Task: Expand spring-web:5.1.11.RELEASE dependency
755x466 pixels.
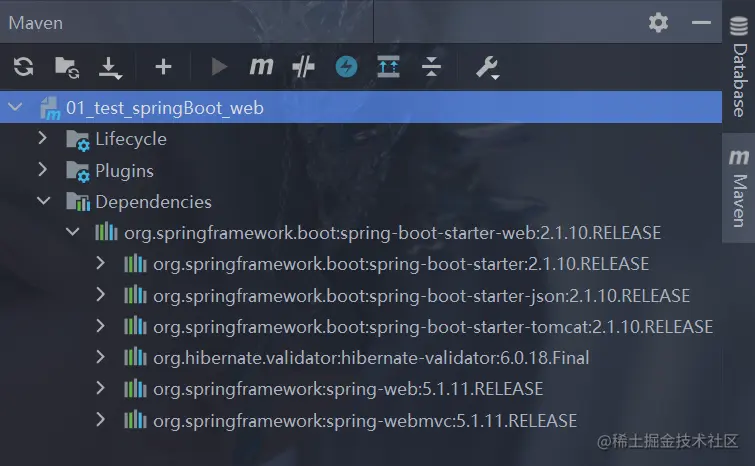Action: 100,388
